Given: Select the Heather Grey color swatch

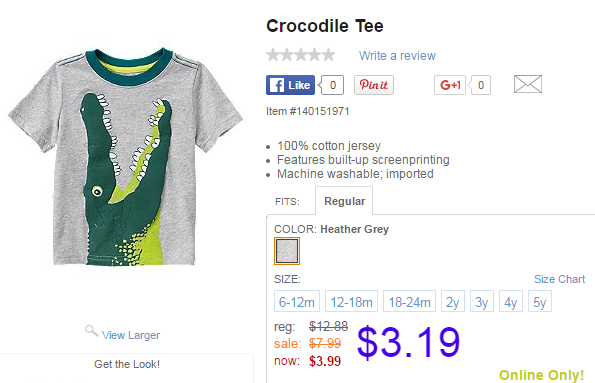Looking at the screenshot, I should point(287,251).
